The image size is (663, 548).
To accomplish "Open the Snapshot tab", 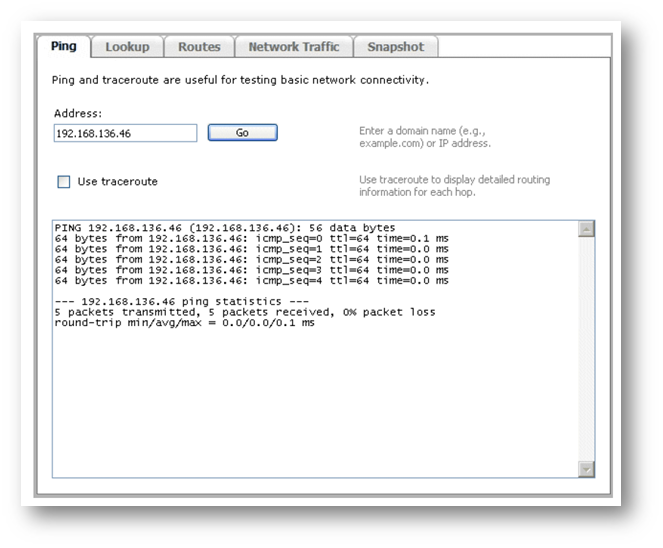I will pos(395,47).
